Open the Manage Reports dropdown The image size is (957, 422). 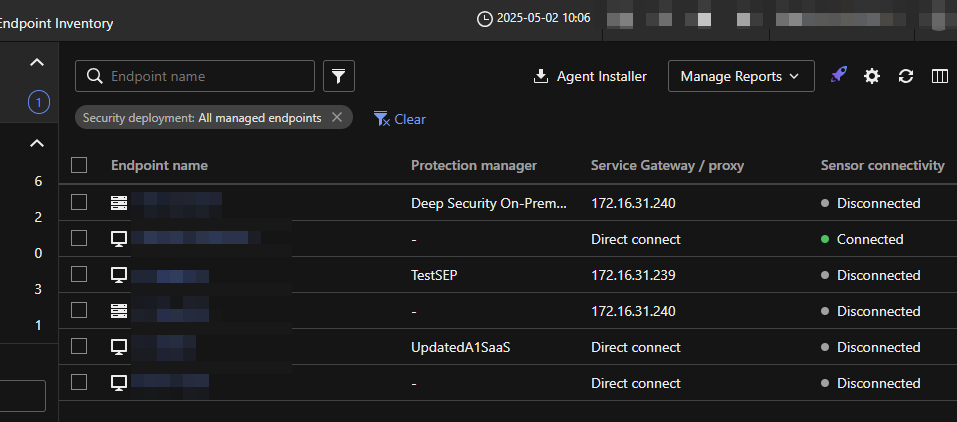click(740, 76)
